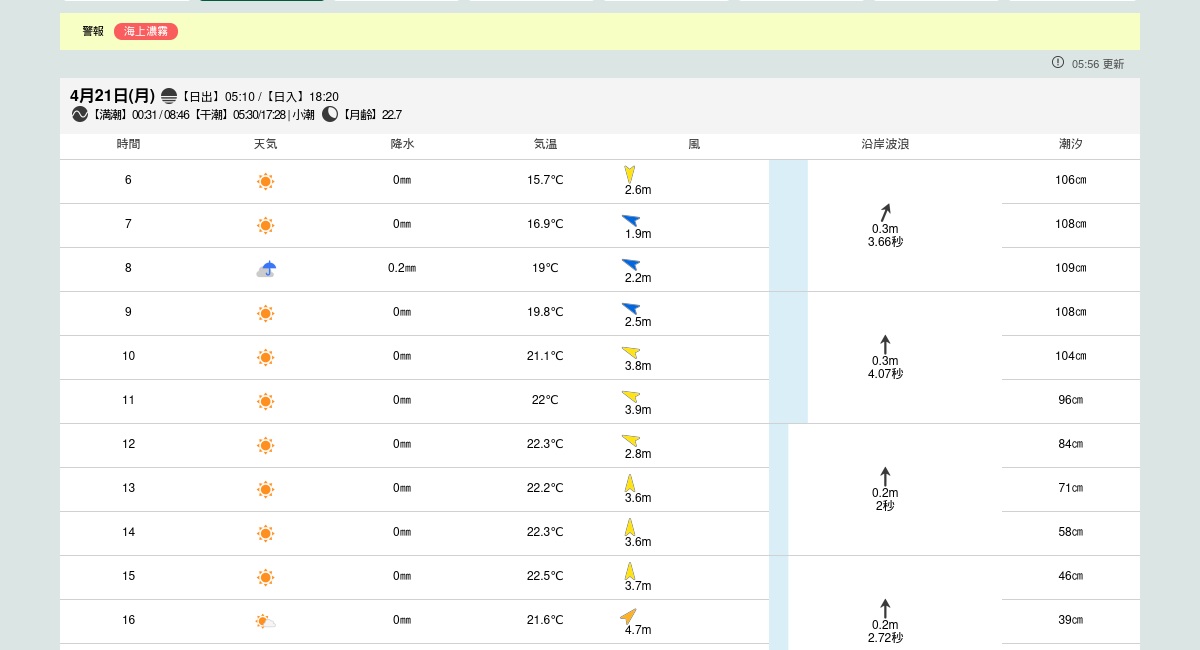Click the rain umbrella icon at hour 8
Viewport: 1200px width, 650px height.
266,269
